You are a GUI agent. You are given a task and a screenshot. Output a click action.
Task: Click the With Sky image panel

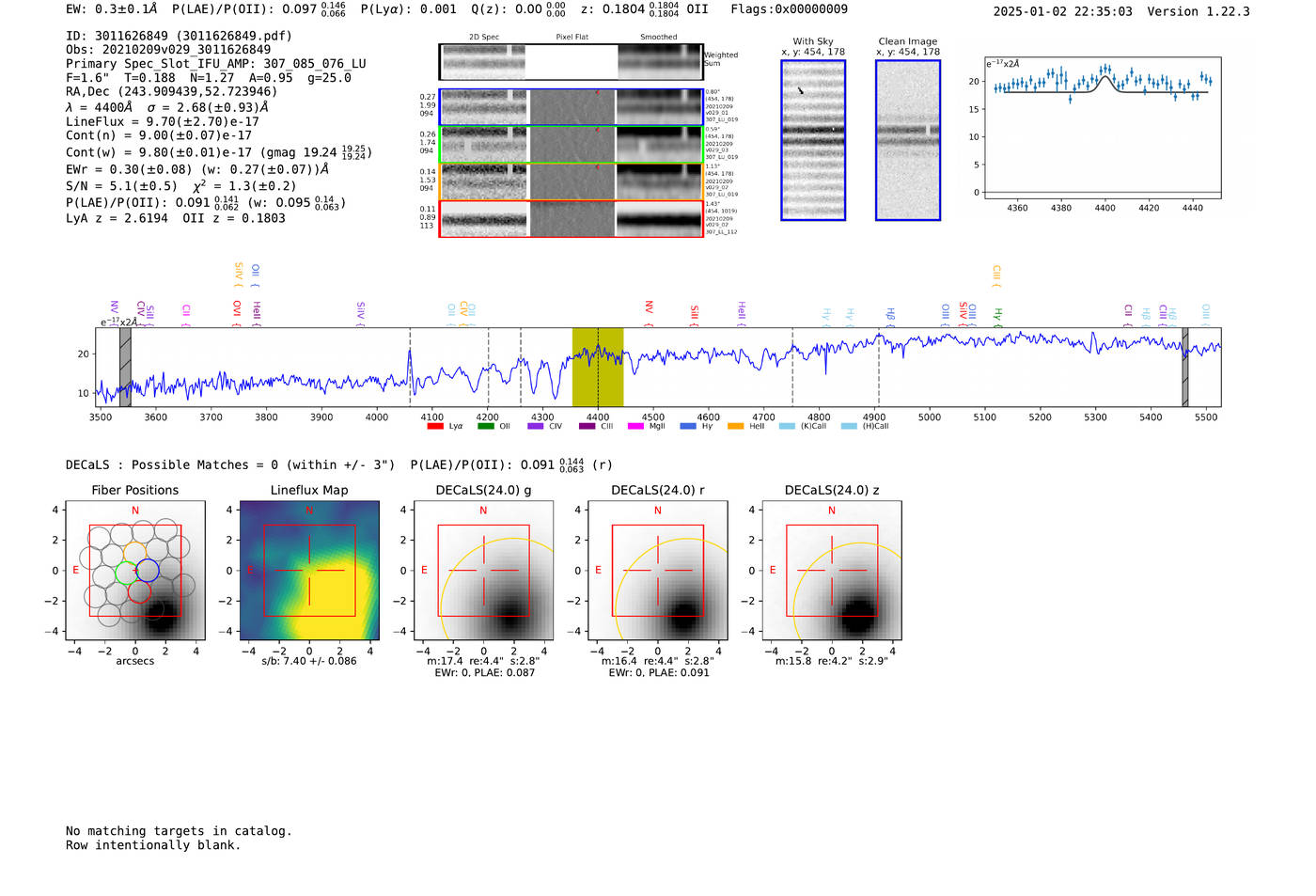[x=813, y=140]
